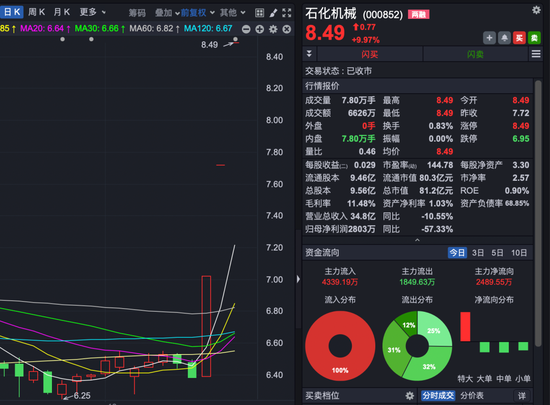Switch to the 日K daily chart tab
550x405 pixels.
coord(12,12)
